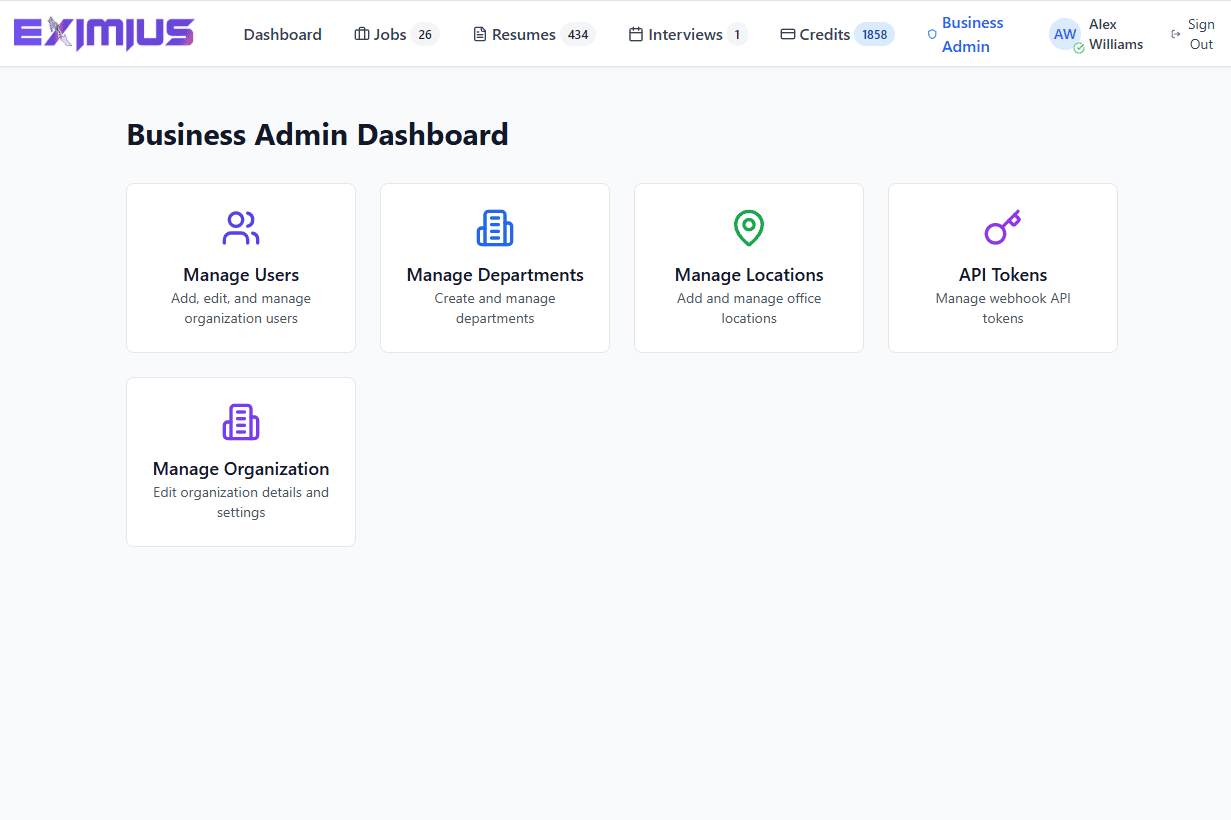Click the Manage Organization building icon
The height and width of the screenshot is (820, 1231).
pyautogui.click(x=241, y=422)
